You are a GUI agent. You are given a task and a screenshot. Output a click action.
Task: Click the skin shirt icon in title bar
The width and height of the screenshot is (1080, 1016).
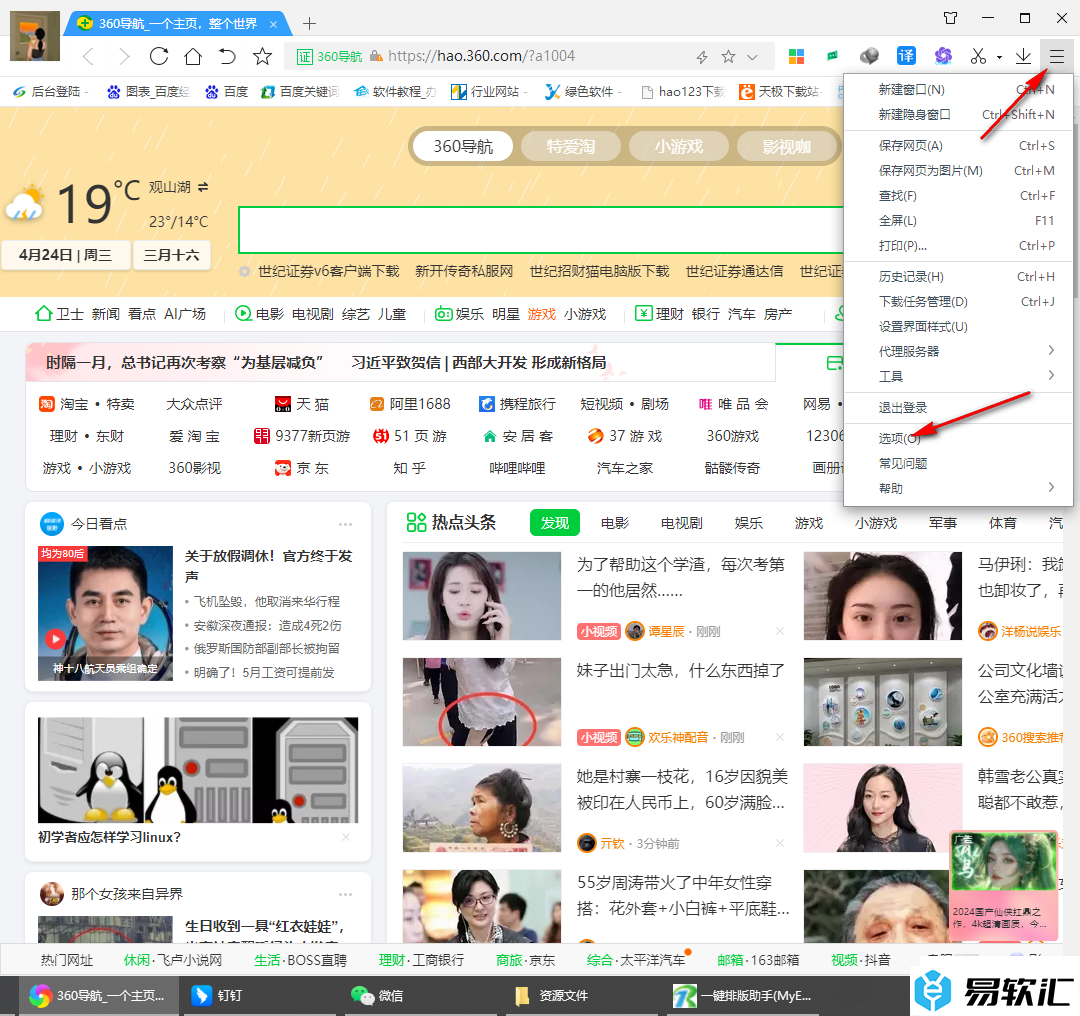951,18
